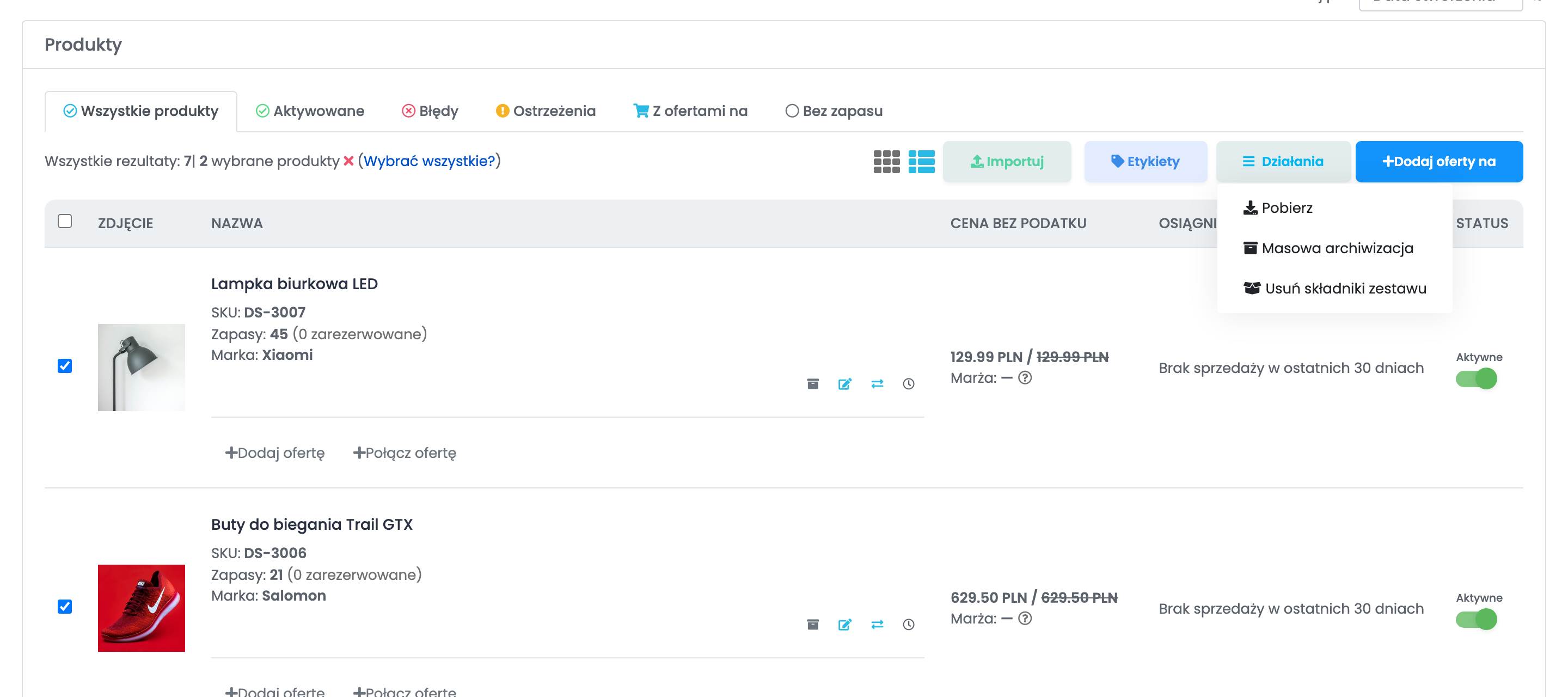Click margin help icon for 629.50 PLN product

(x=1025, y=619)
